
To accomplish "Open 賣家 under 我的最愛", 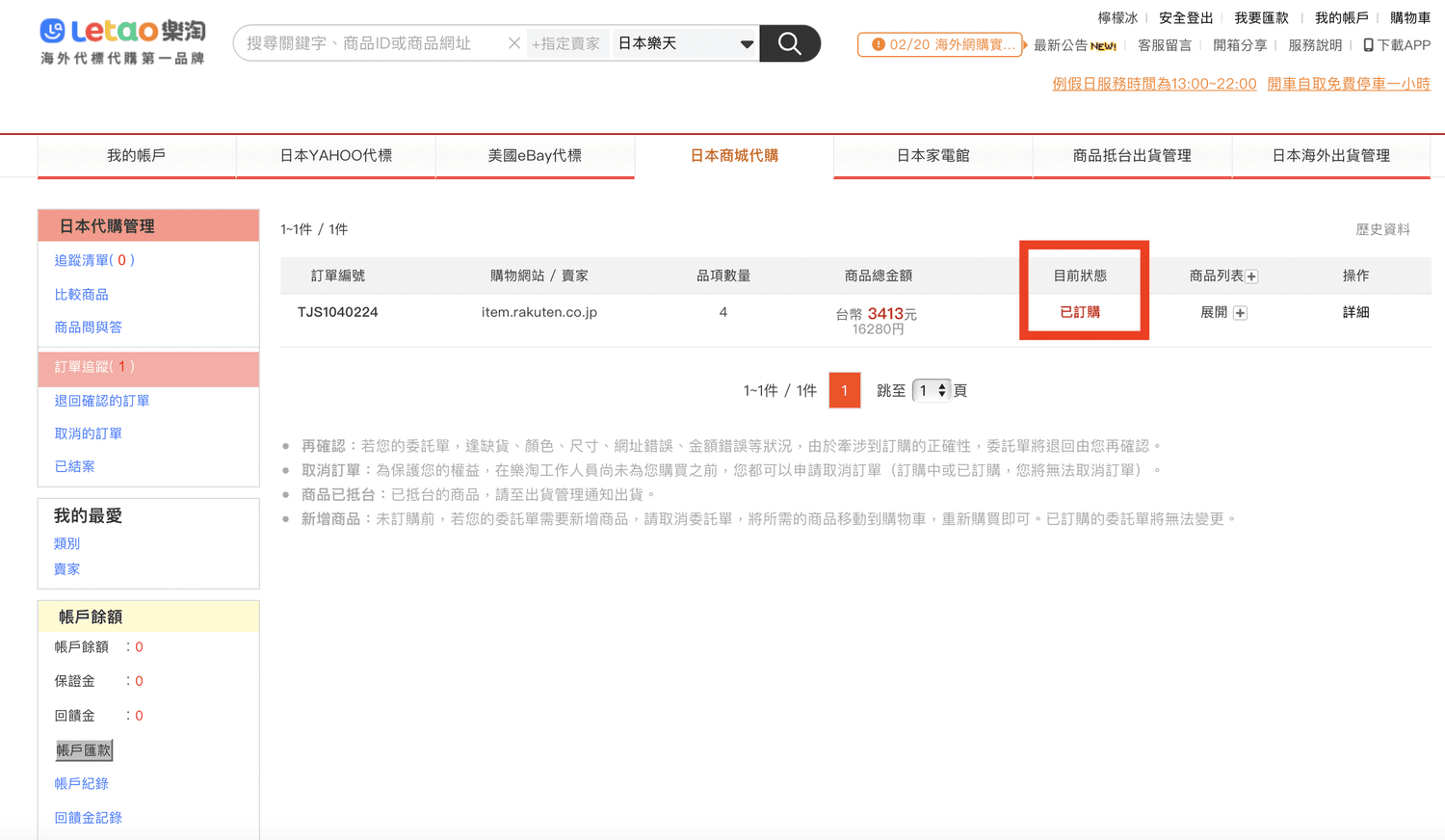I will click(x=66, y=569).
